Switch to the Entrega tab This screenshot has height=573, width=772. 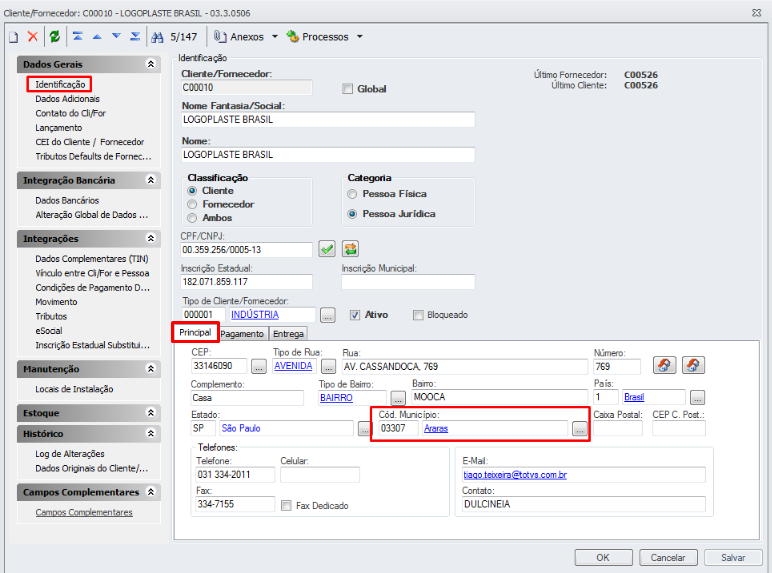(288, 334)
